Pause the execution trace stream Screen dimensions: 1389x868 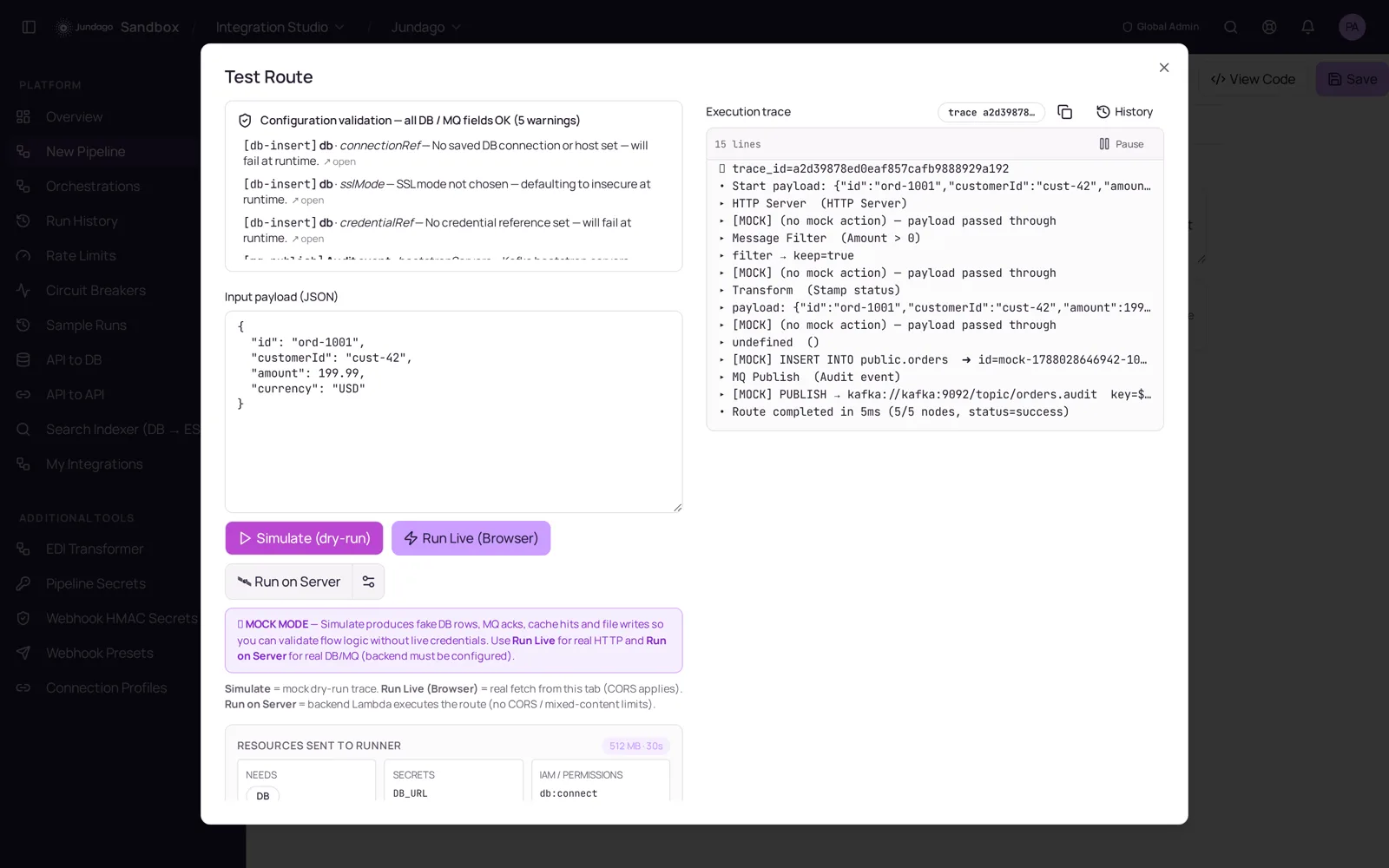point(1122,144)
